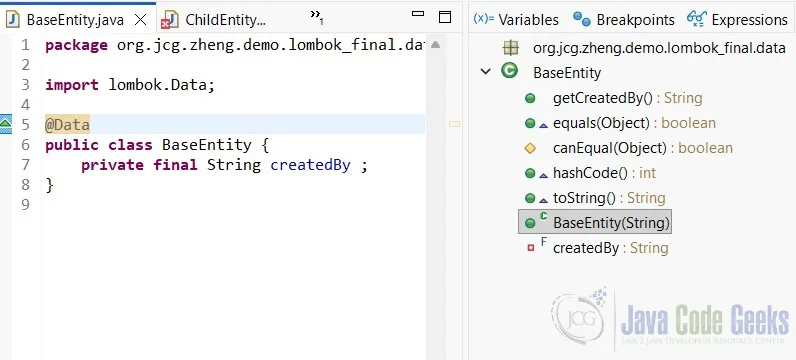
Task: Click the package declaration on line 1
Action: coord(235,45)
